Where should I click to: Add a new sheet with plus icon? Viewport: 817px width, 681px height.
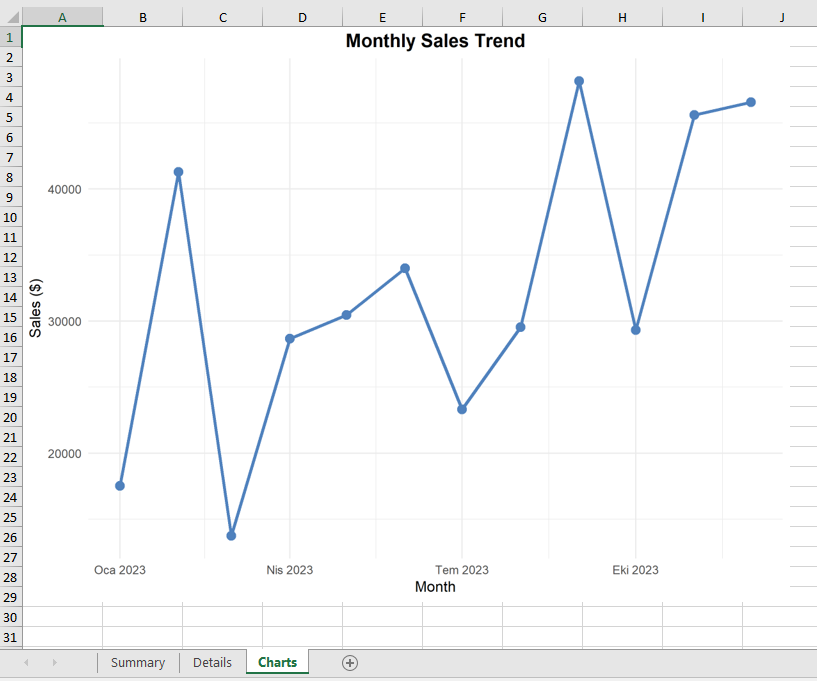[x=350, y=663]
